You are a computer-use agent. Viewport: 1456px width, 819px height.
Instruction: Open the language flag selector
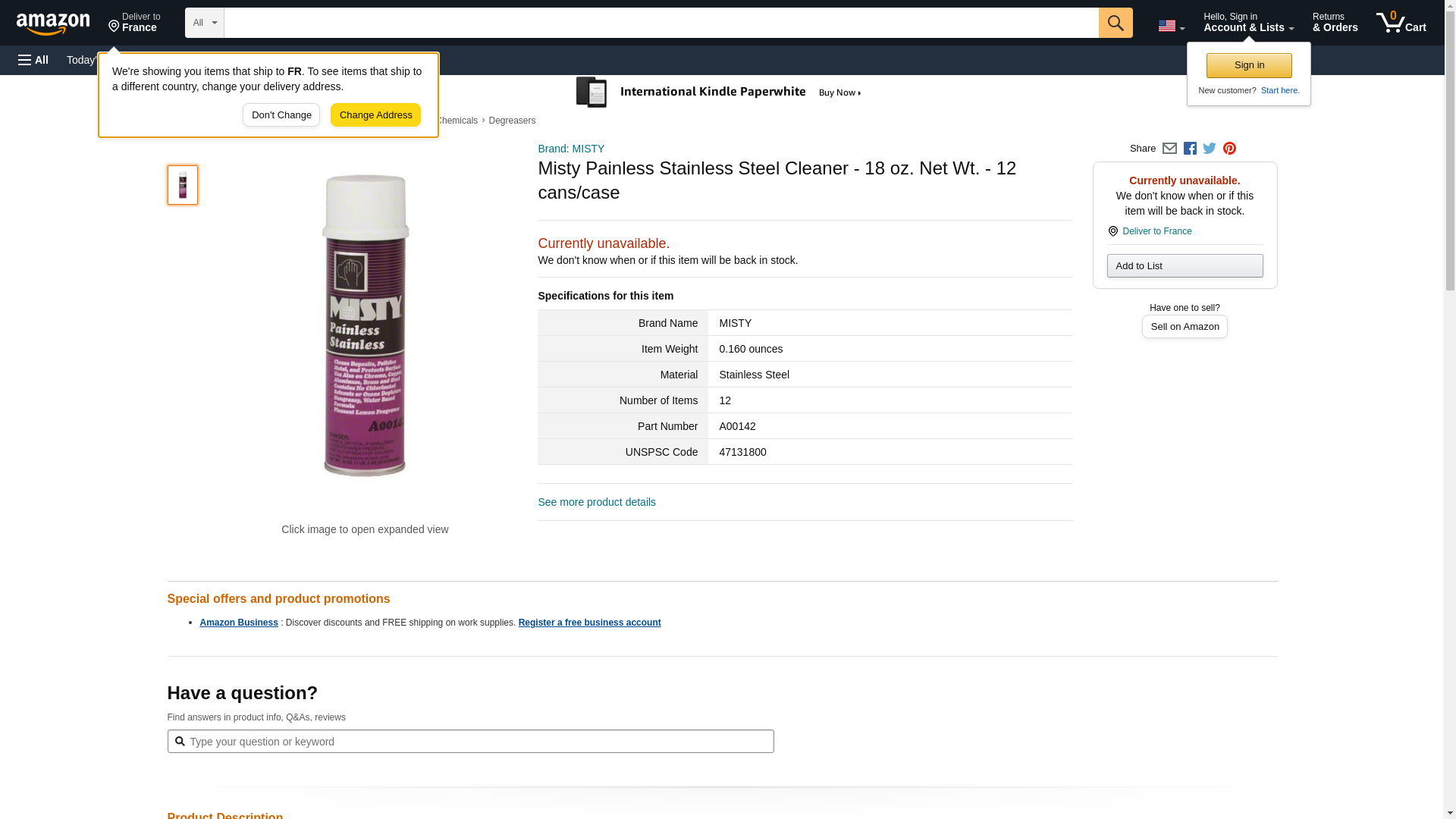(1171, 26)
